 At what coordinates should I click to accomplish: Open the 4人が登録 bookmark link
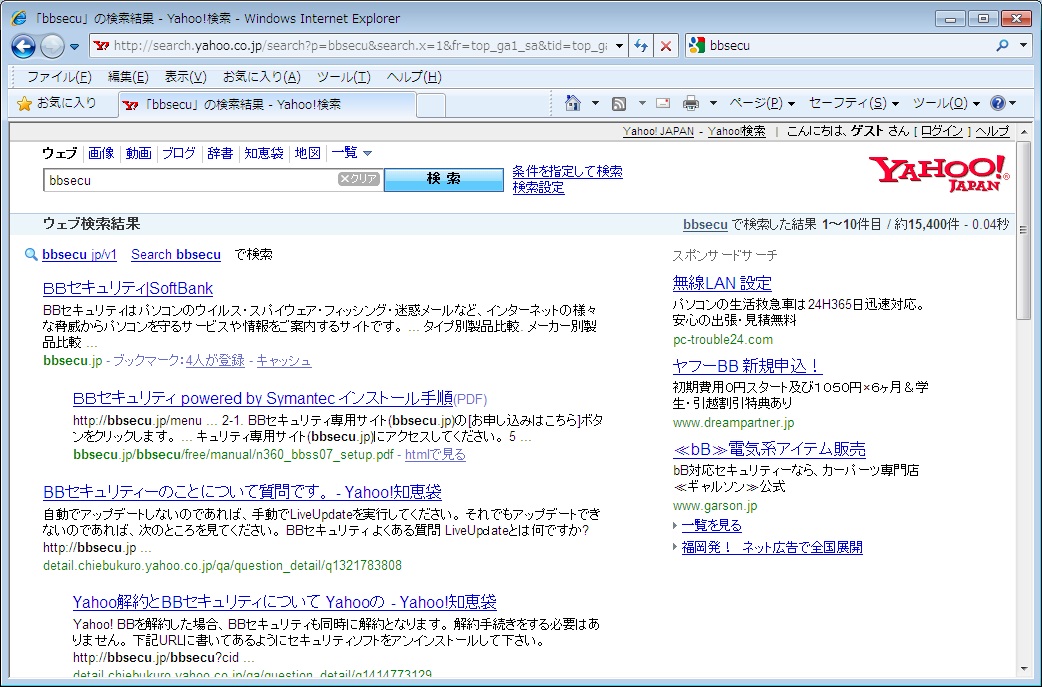(x=215, y=361)
